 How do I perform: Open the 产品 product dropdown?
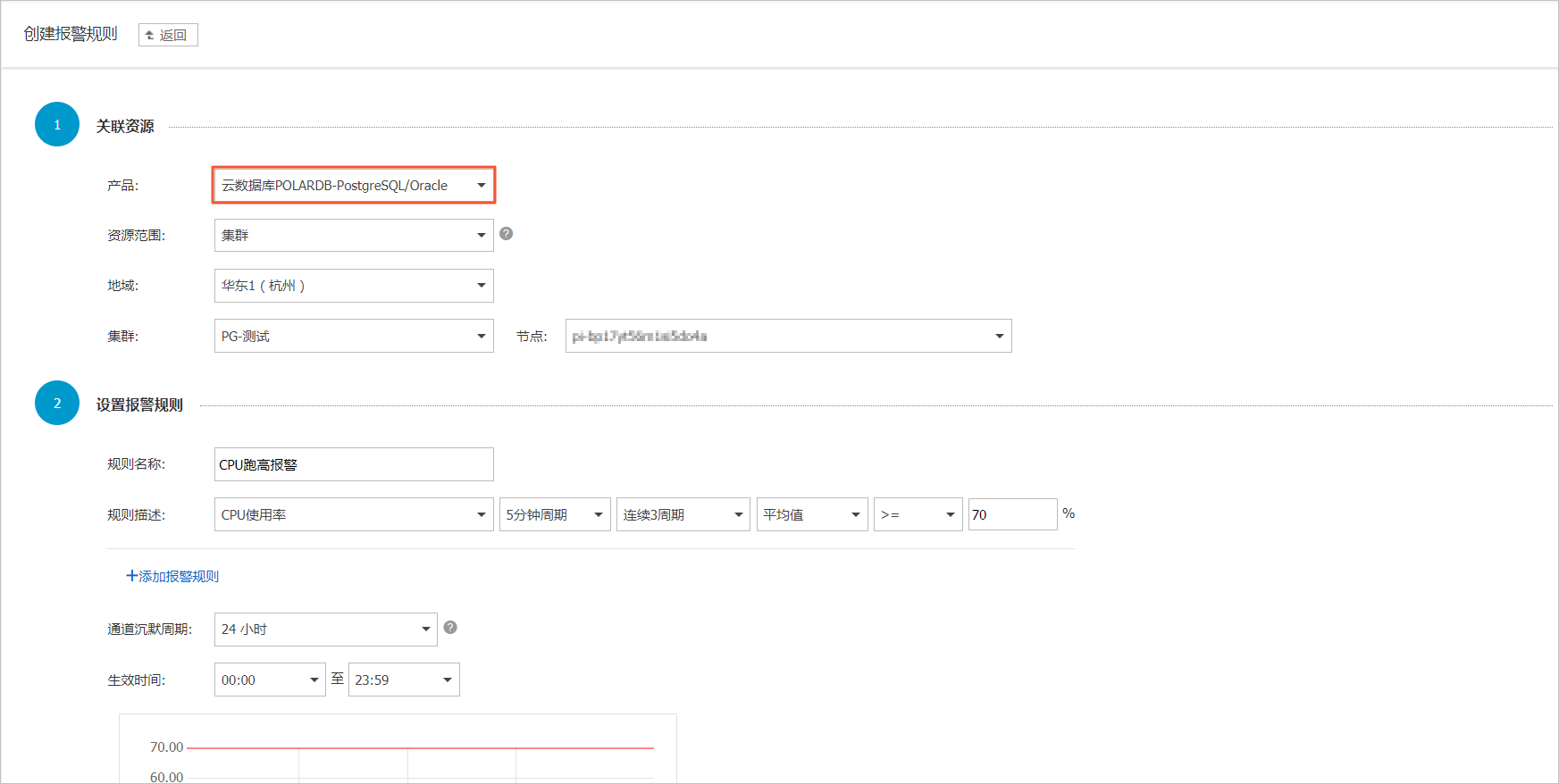coord(354,185)
